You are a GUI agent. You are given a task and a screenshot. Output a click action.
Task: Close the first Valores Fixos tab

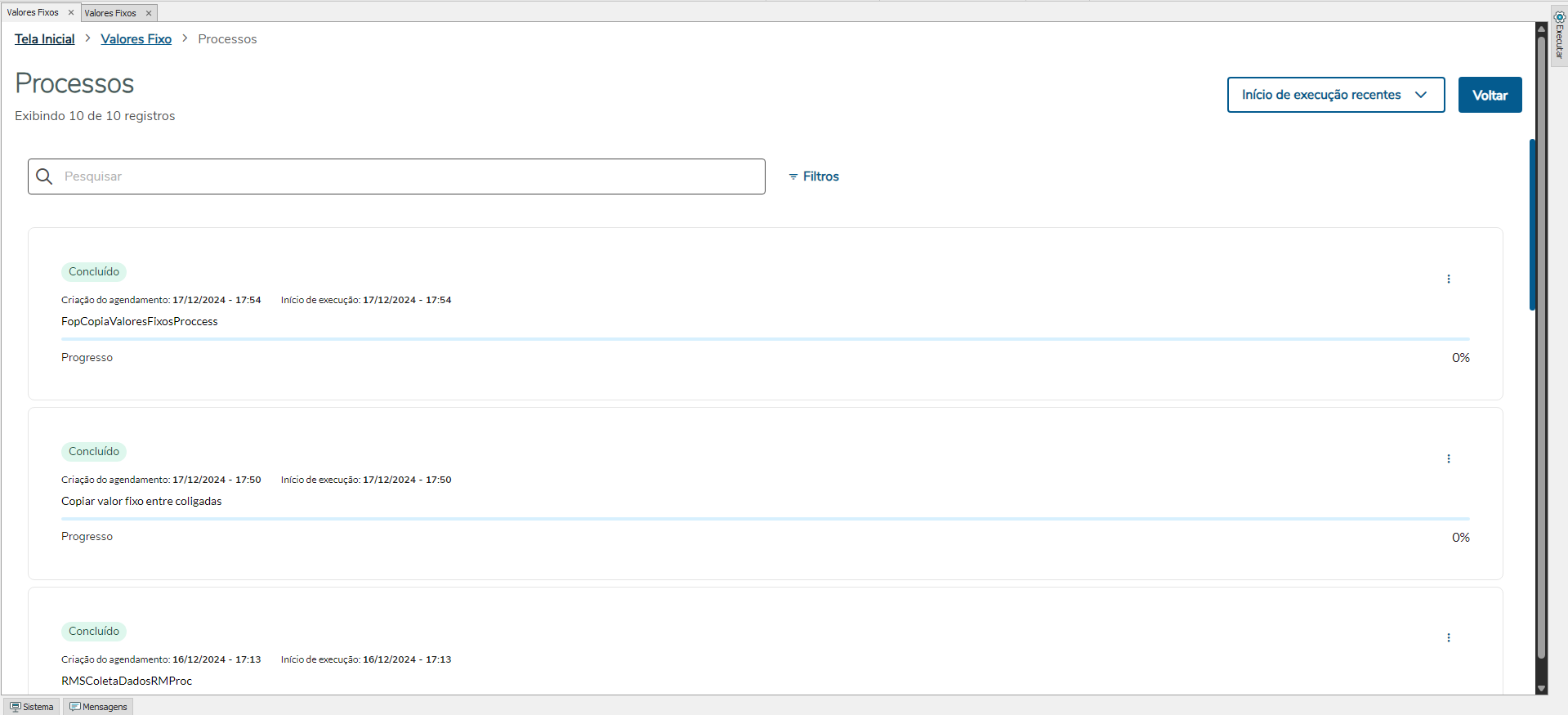71,12
